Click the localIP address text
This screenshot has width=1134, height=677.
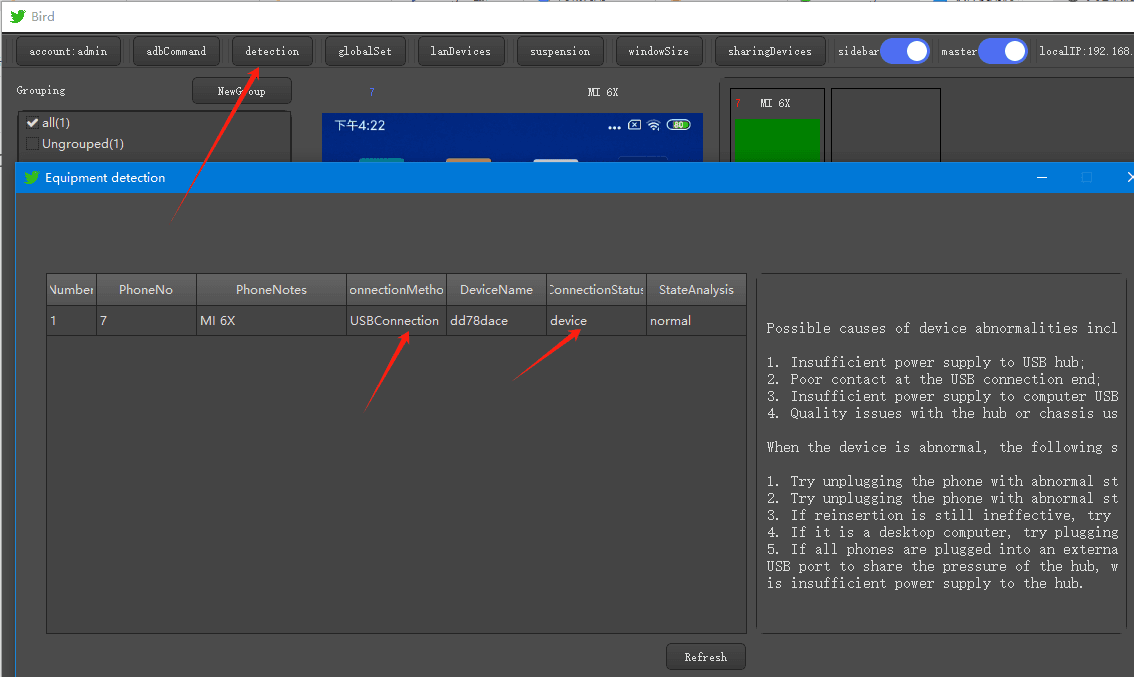[1086, 51]
